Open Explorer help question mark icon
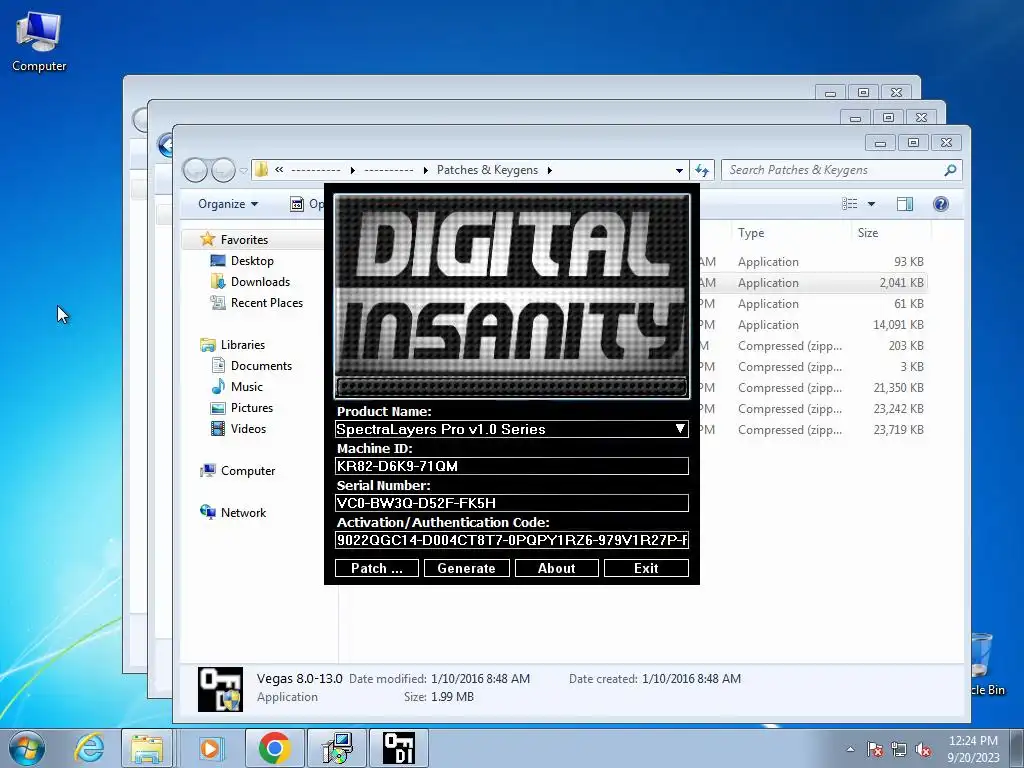Viewport: 1024px width, 768px height. [940, 204]
